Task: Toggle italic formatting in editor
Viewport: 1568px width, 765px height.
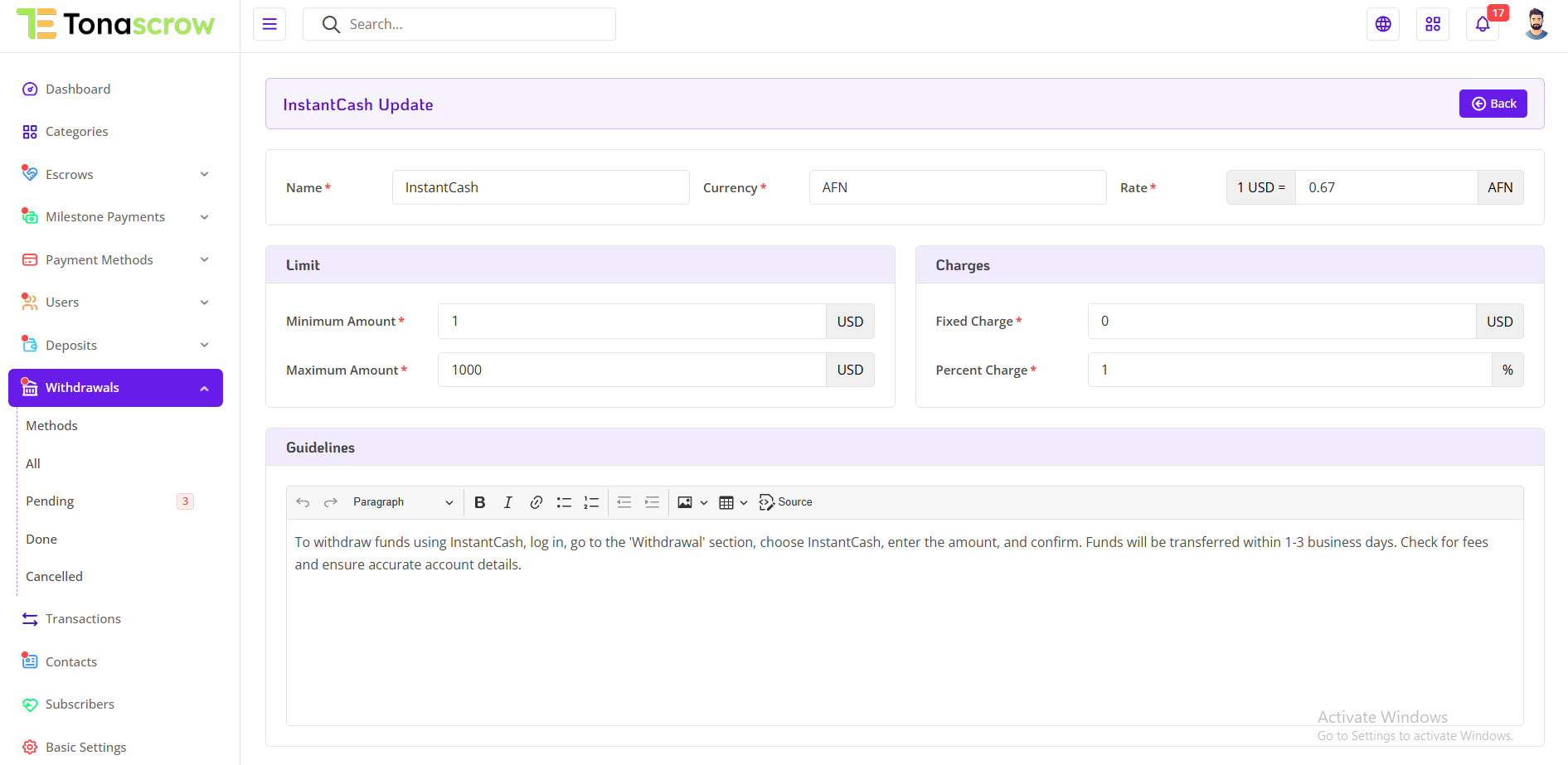Action: pos(507,502)
